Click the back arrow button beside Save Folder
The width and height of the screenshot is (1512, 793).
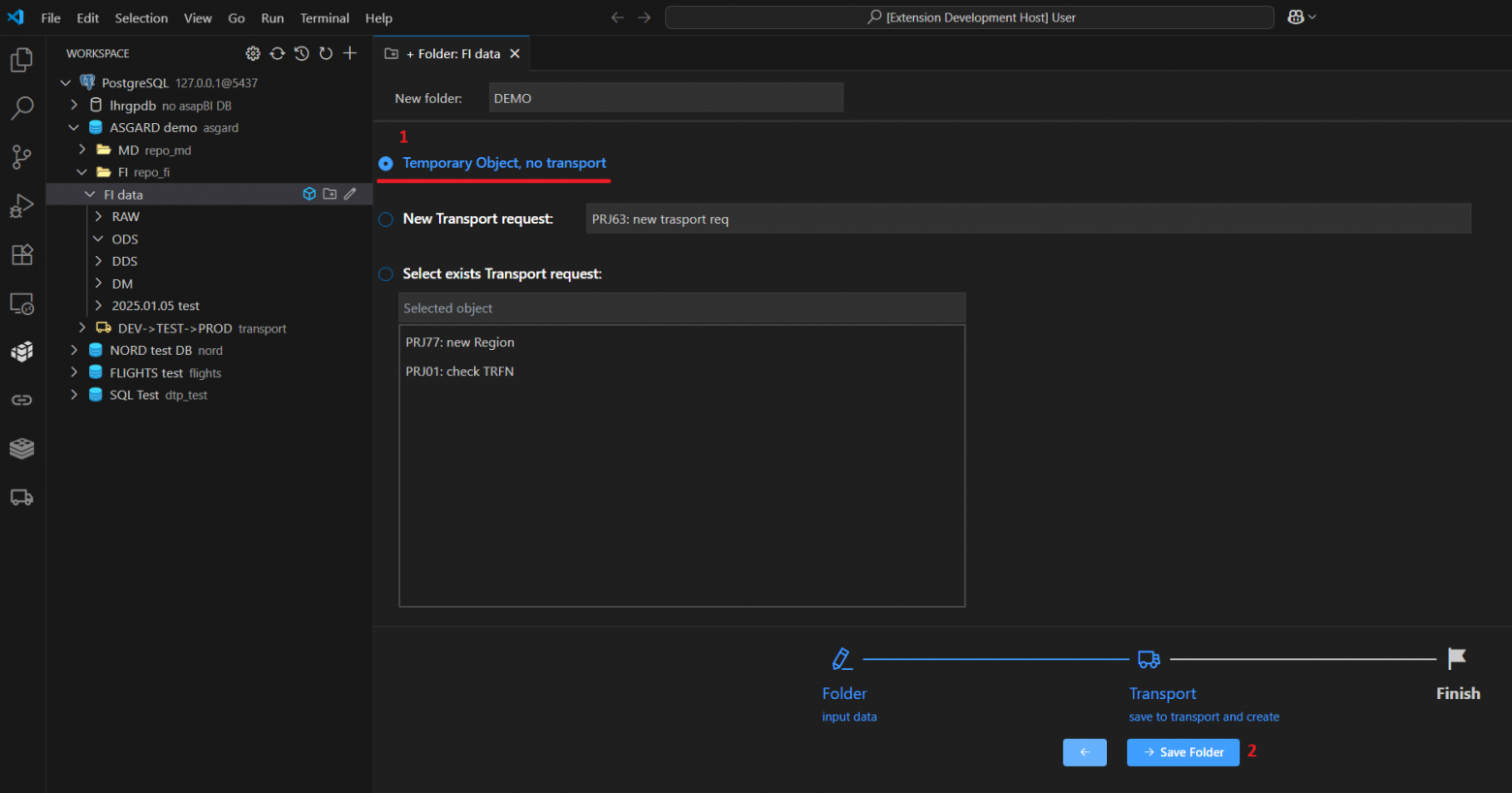point(1085,752)
